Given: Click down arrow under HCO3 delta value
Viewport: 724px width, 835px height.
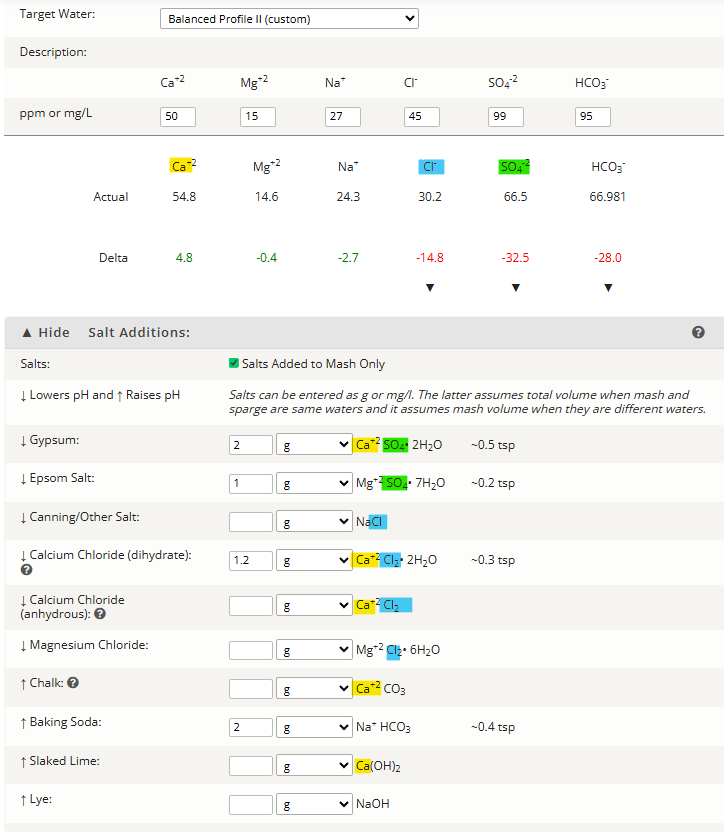Looking at the screenshot, I should point(608,288).
